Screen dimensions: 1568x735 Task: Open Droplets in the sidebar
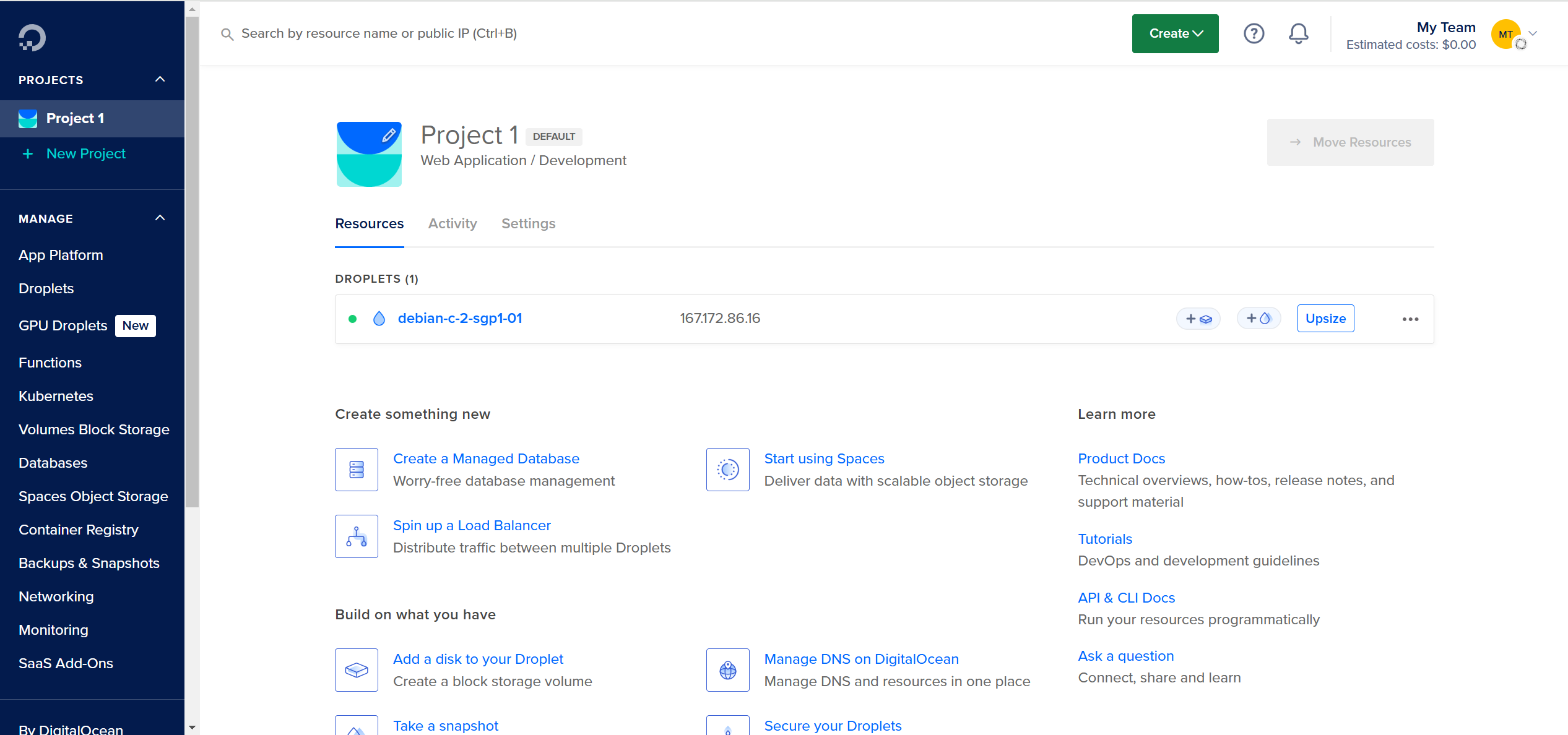point(46,288)
